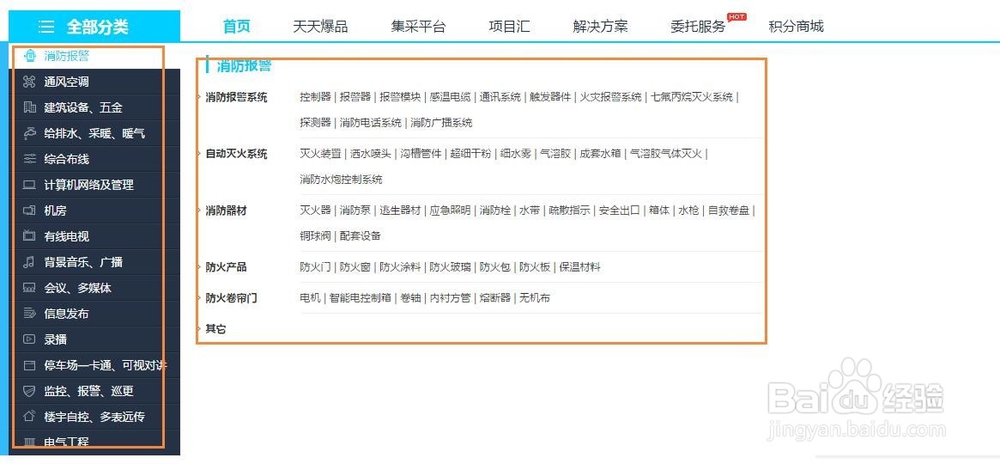Click the 逃生器材 link
Viewport: 1000px width, 464px height.
click(x=400, y=211)
